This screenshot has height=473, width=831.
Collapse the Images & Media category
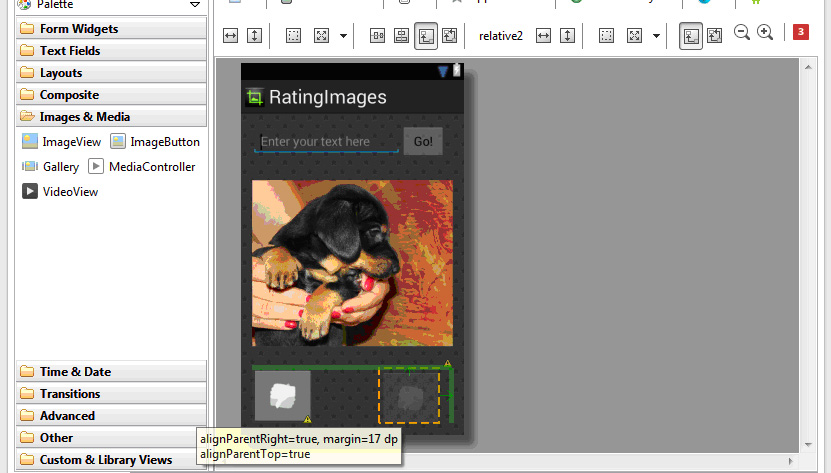tap(111, 117)
